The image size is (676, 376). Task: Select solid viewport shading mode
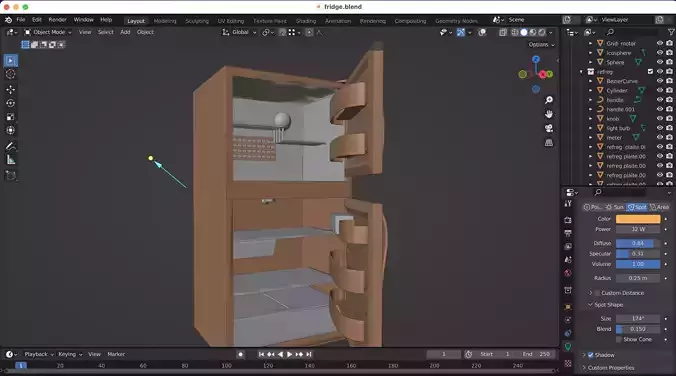coord(524,32)
